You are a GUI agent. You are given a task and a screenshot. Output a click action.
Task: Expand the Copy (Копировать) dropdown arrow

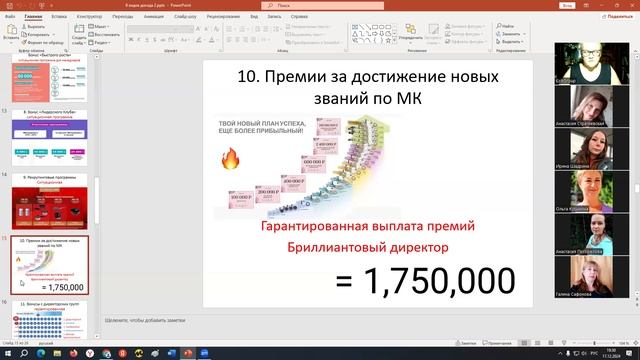[53, 34]
